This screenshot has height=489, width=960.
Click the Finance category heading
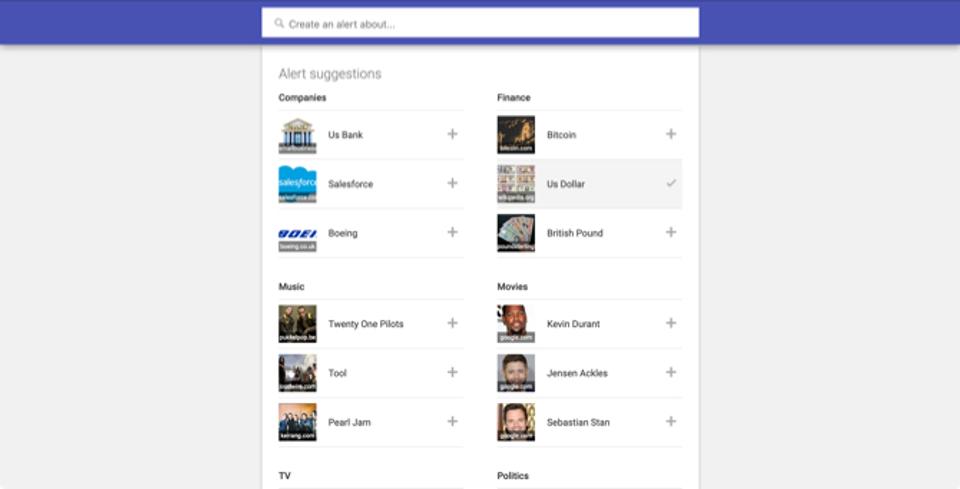tap(514, 97)
